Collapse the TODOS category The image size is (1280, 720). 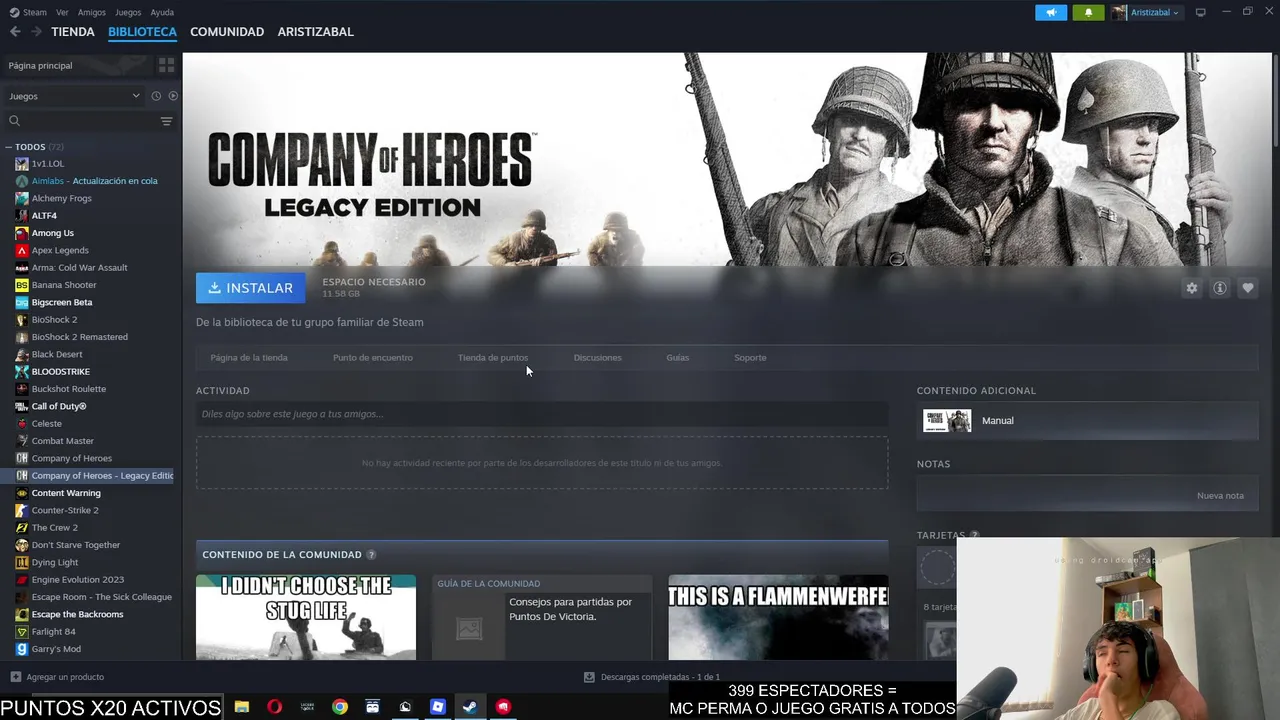[x=9, y=147]
